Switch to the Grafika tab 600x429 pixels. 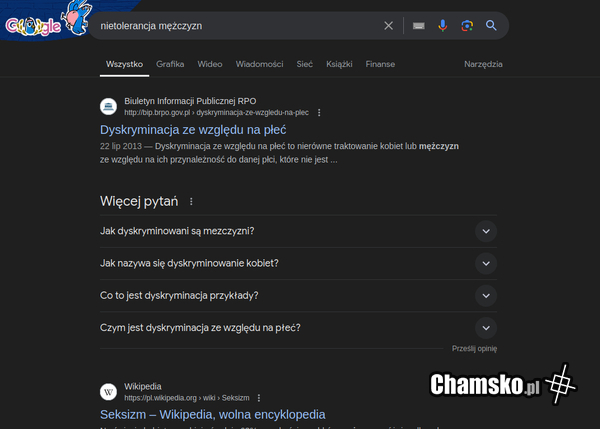click(170, 64)
